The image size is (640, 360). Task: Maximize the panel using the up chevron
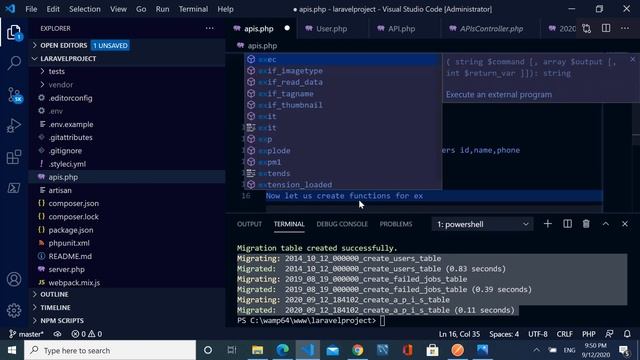click(606, 224)
